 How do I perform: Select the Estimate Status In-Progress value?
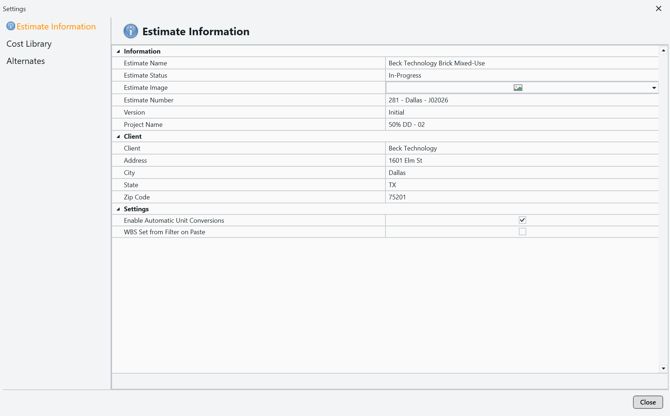point(522,75)
